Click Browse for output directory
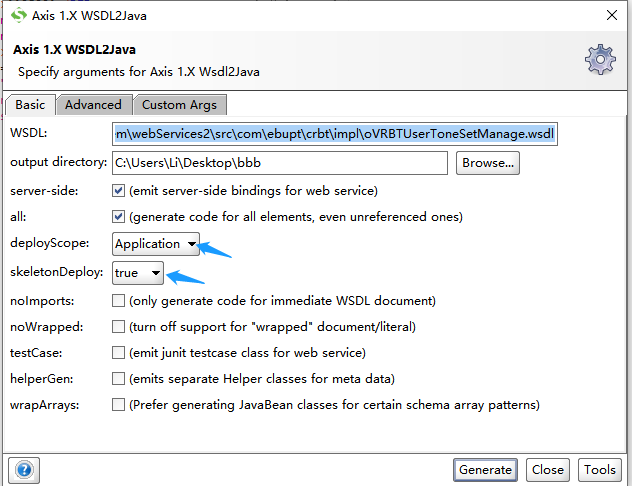Image resolution: width=632 pixels, height=486 pixels. click(488, 162)
